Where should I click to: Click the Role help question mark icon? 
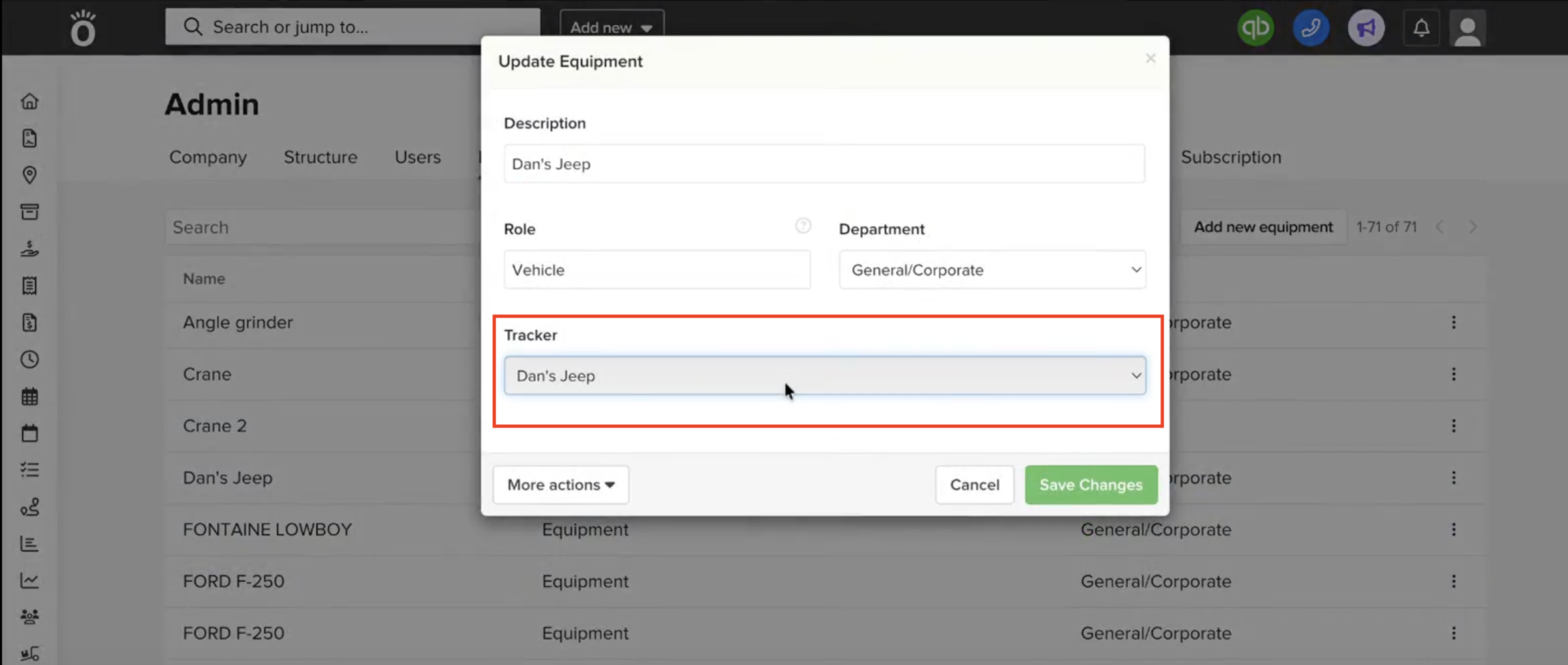click(802, 226)
